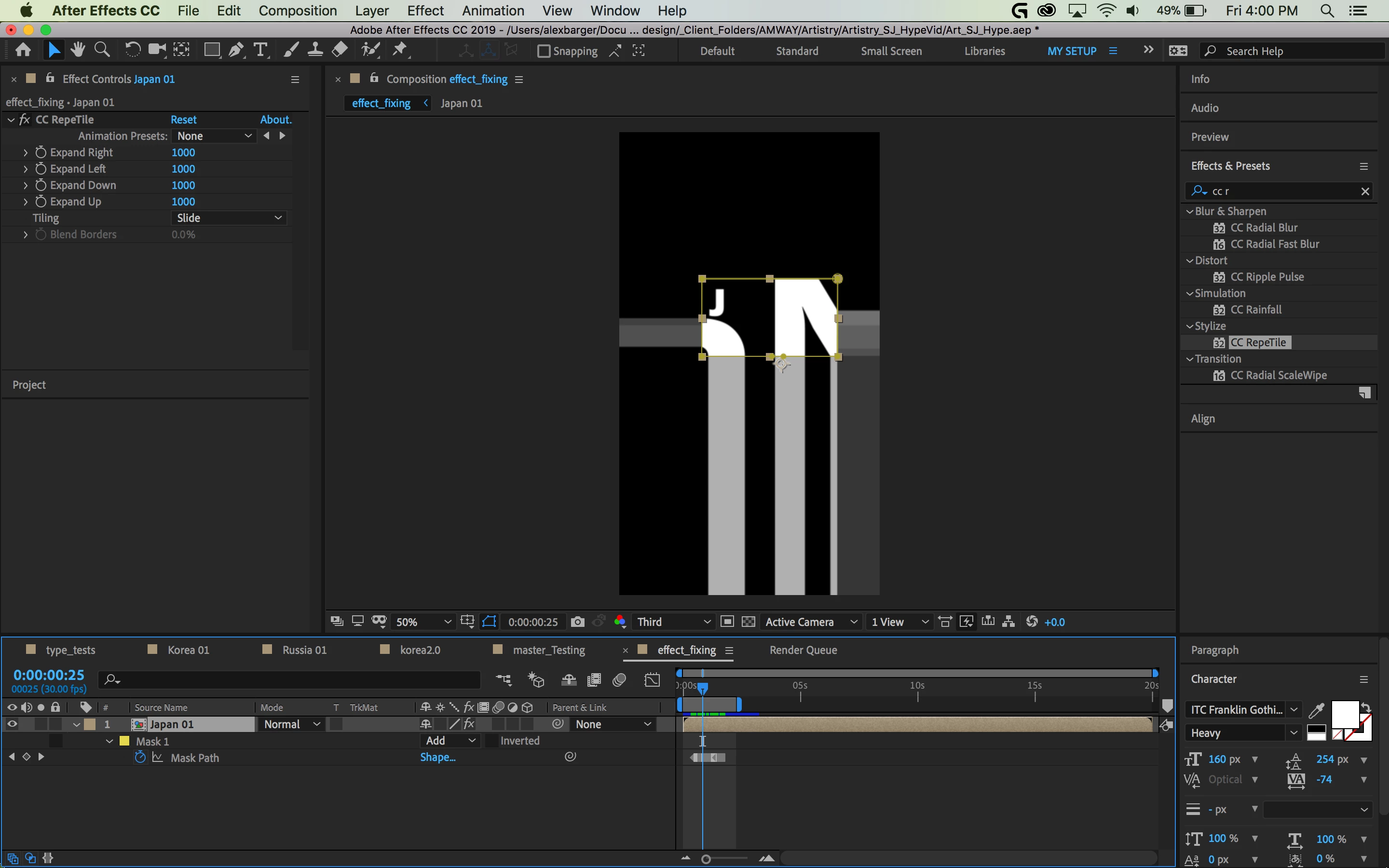Click the Take Snapshot camera icon
Viewport: 1389px width, 868px height.
577,622
